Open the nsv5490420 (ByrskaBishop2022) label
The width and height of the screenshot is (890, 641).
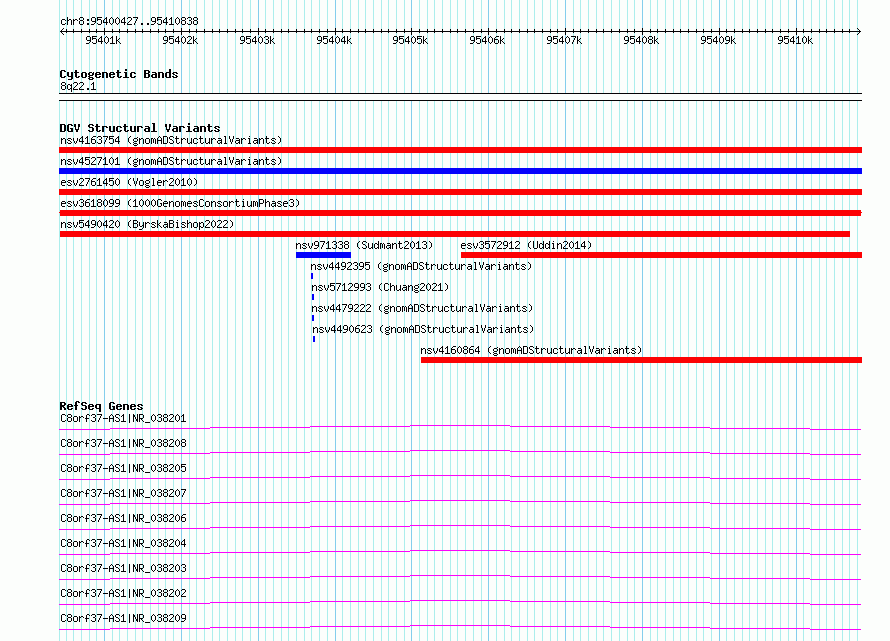(147, 224)
